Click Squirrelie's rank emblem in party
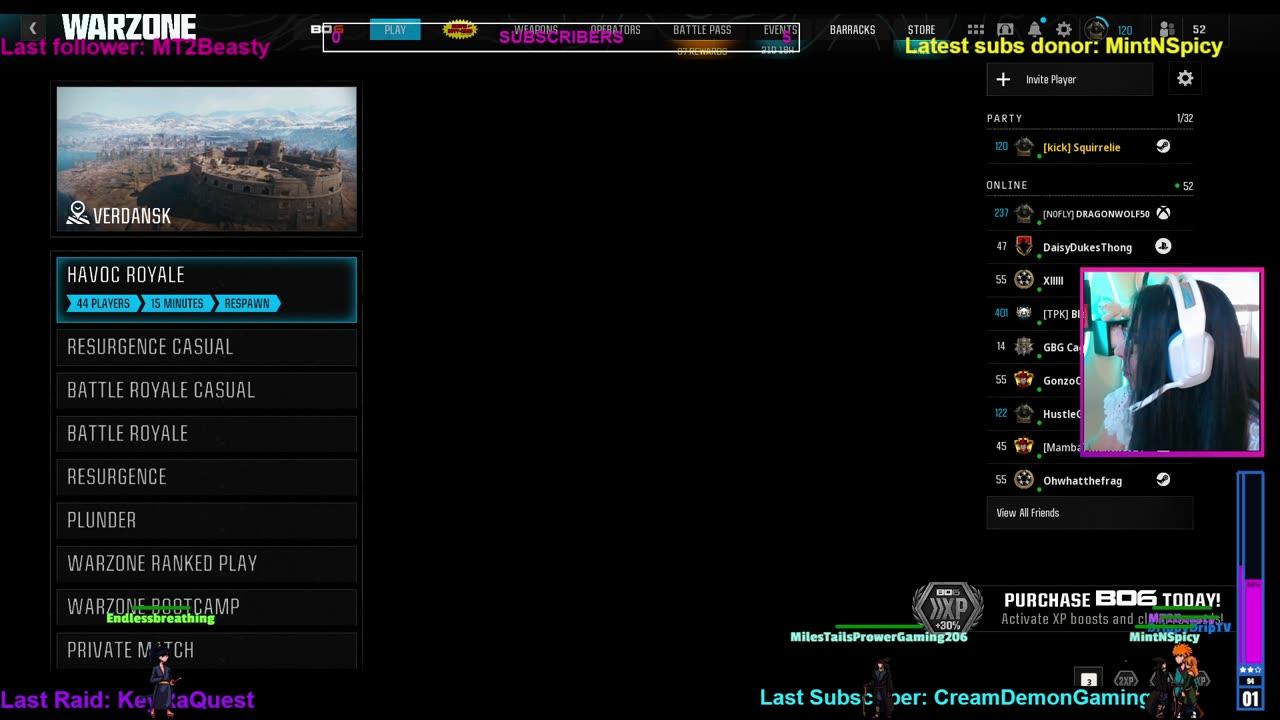The image size is (1280, 720). [x=1024, y=147]
